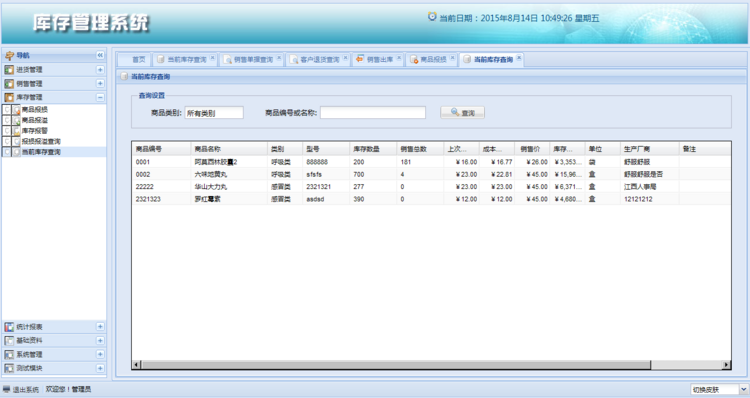Expand the 系统管理 section
This screenshot has width=750, height=398.
(x=100, y=354)
